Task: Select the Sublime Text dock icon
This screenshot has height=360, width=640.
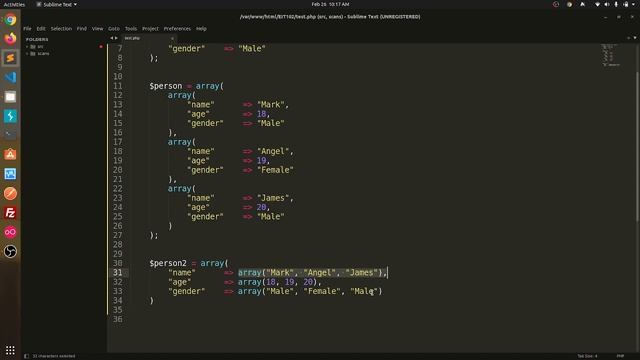Action: [x=10, y=58]
